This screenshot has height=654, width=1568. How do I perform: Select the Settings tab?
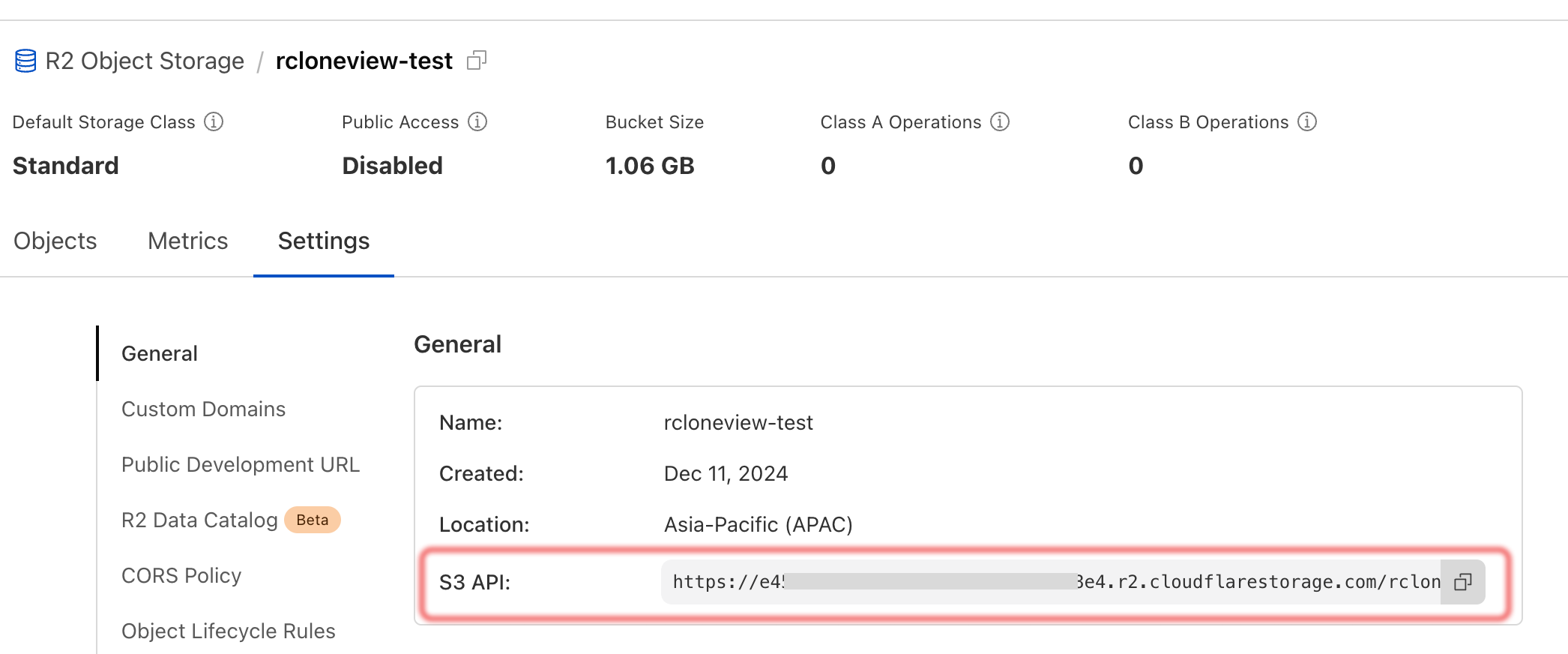click(324, 241)
